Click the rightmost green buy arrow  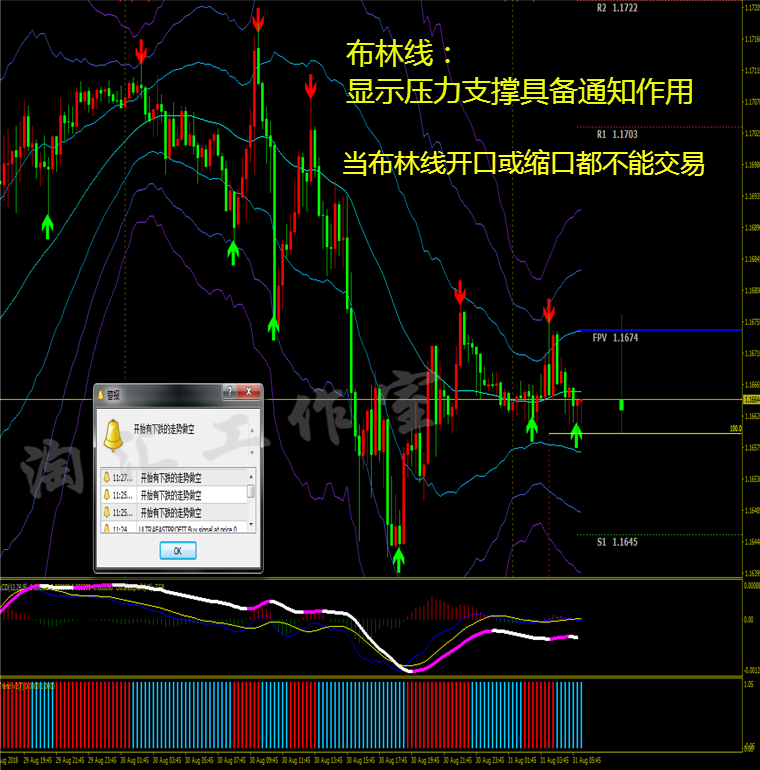pyautogui.click(x=576, y=437)
